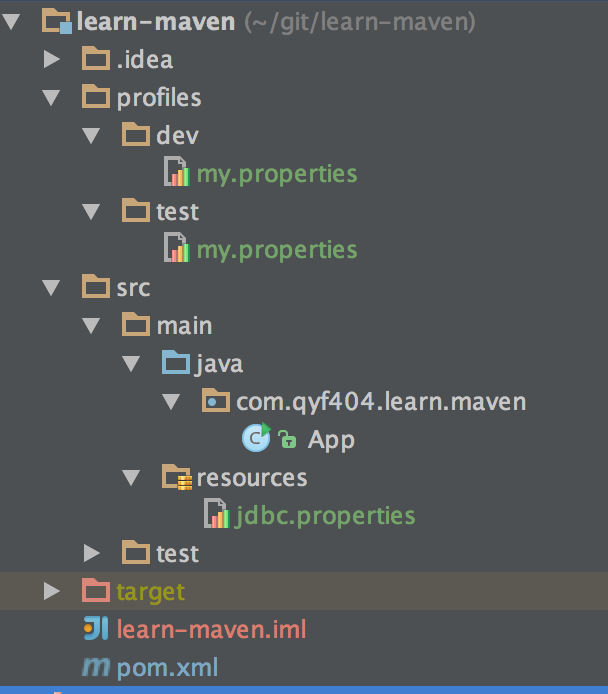Select the learn-maven.iml file name
The height and width of the screenshot is (694, 608).
tap(211, 629)
